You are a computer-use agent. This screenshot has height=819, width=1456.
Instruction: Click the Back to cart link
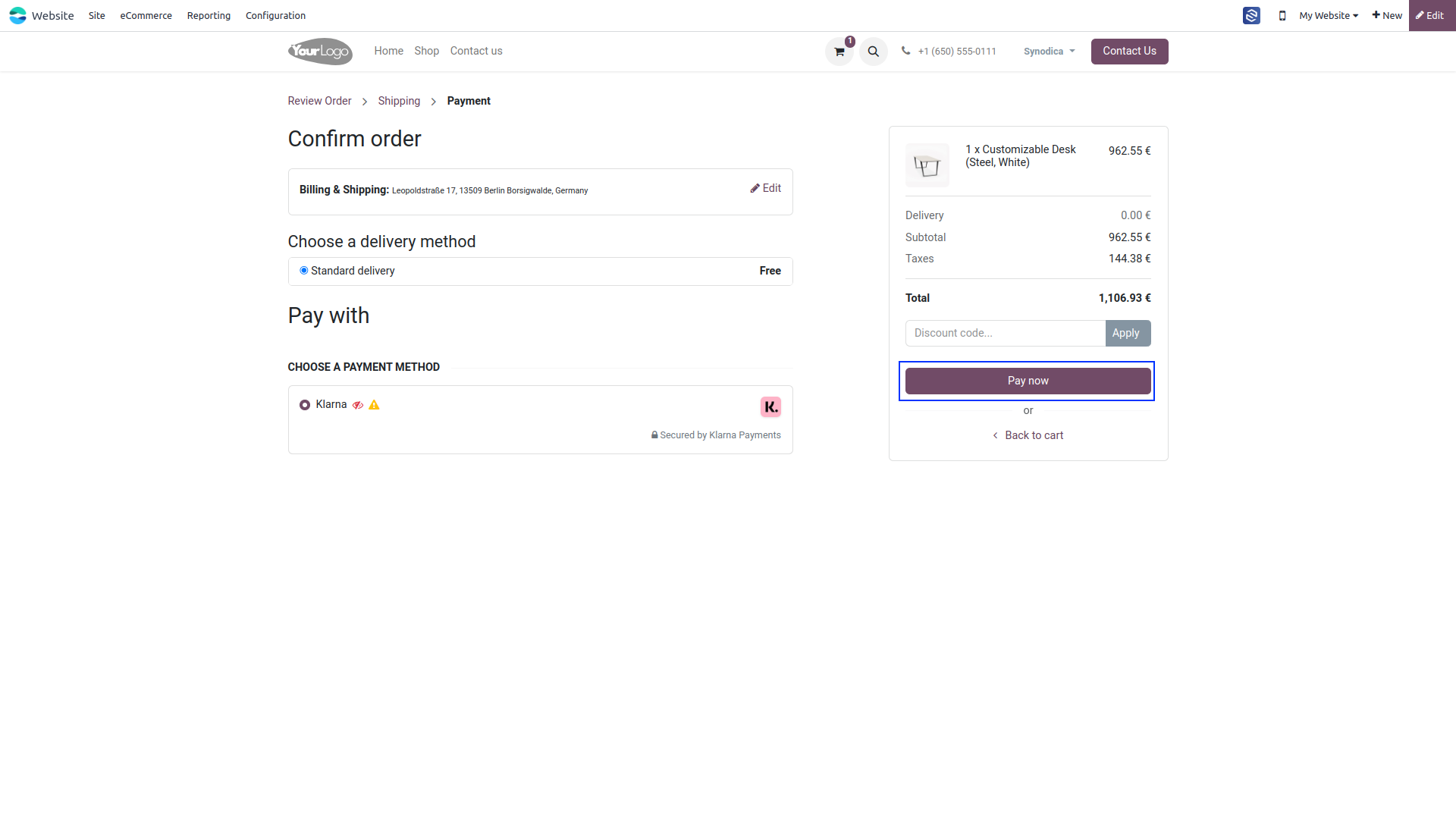tap(1028, 435)
